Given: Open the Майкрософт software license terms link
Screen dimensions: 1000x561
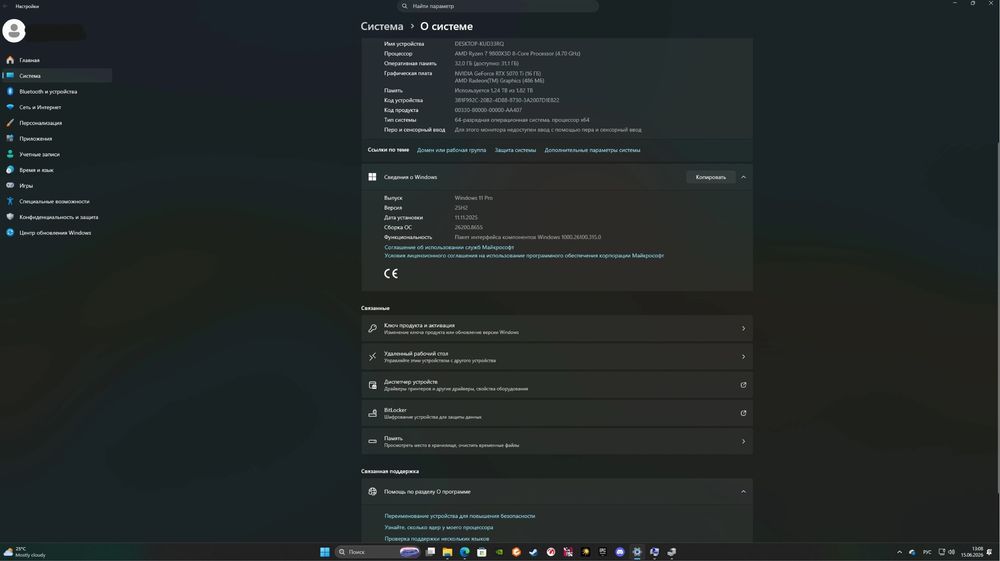Looking at the screenshot, I should coord(524,256).
